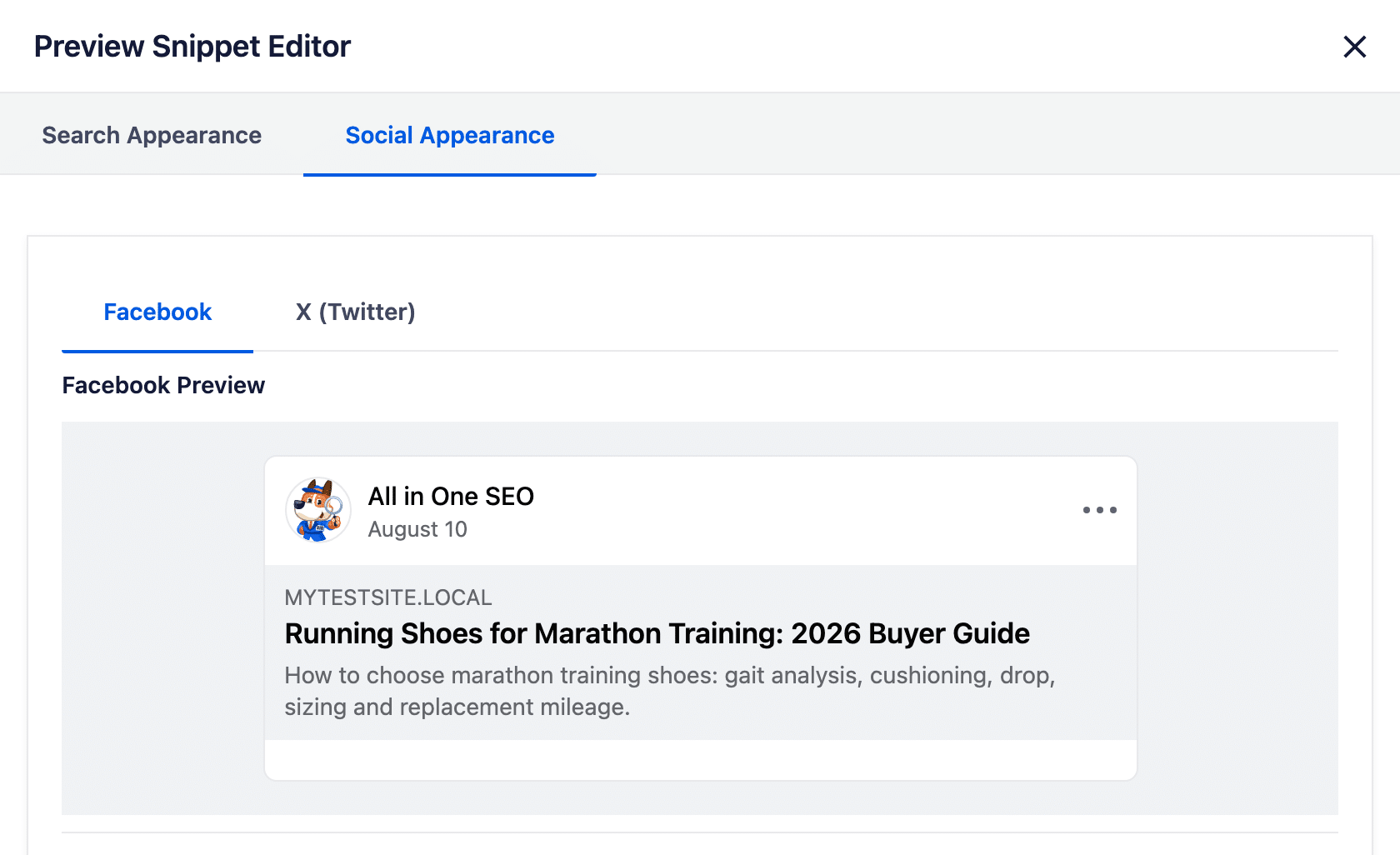Open the three-dot post options menu
This screenshot has height=855, width=1400.
1100,510
